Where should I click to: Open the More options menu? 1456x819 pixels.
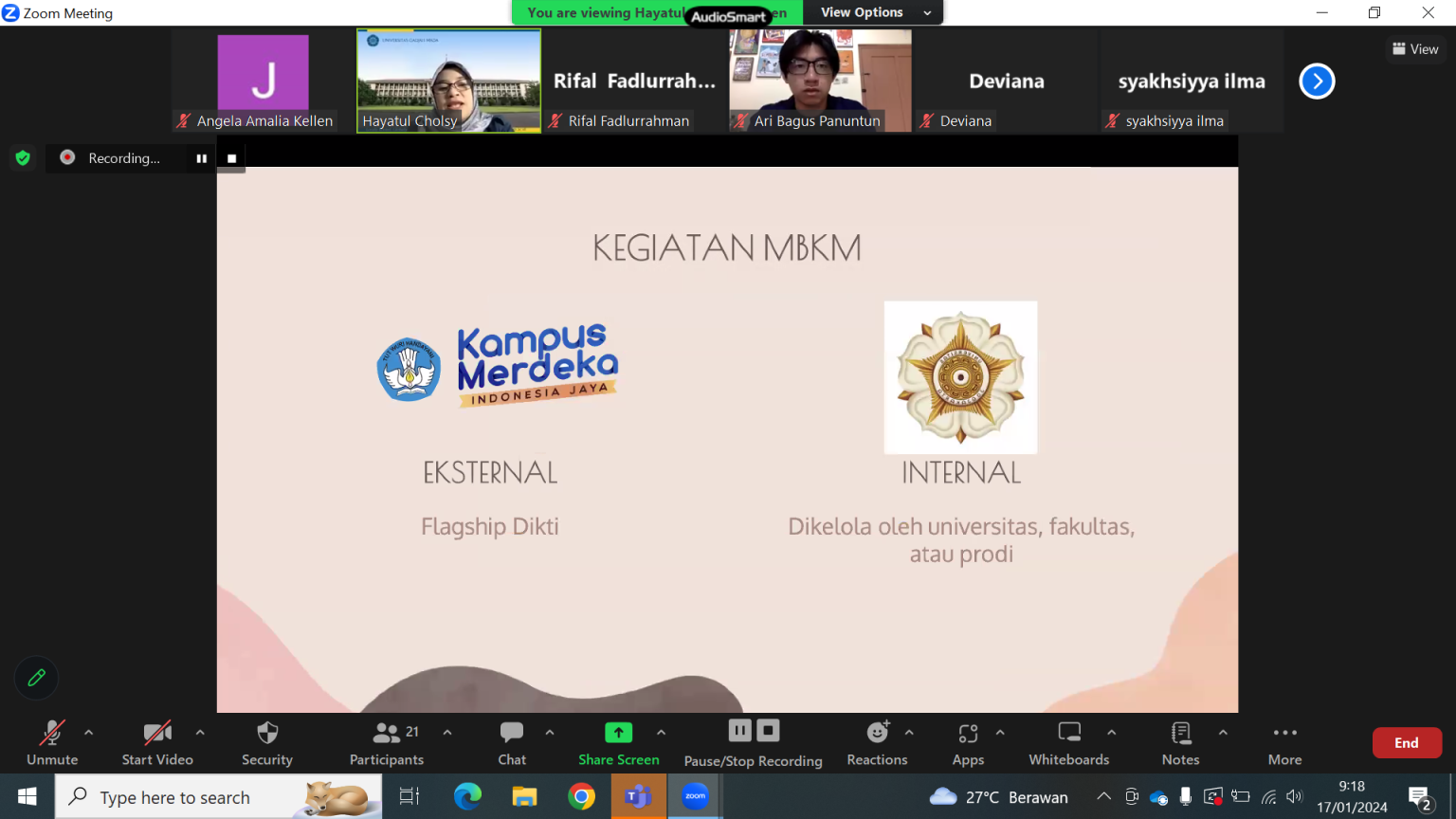pyautogui.click(x=1285, y=743)
